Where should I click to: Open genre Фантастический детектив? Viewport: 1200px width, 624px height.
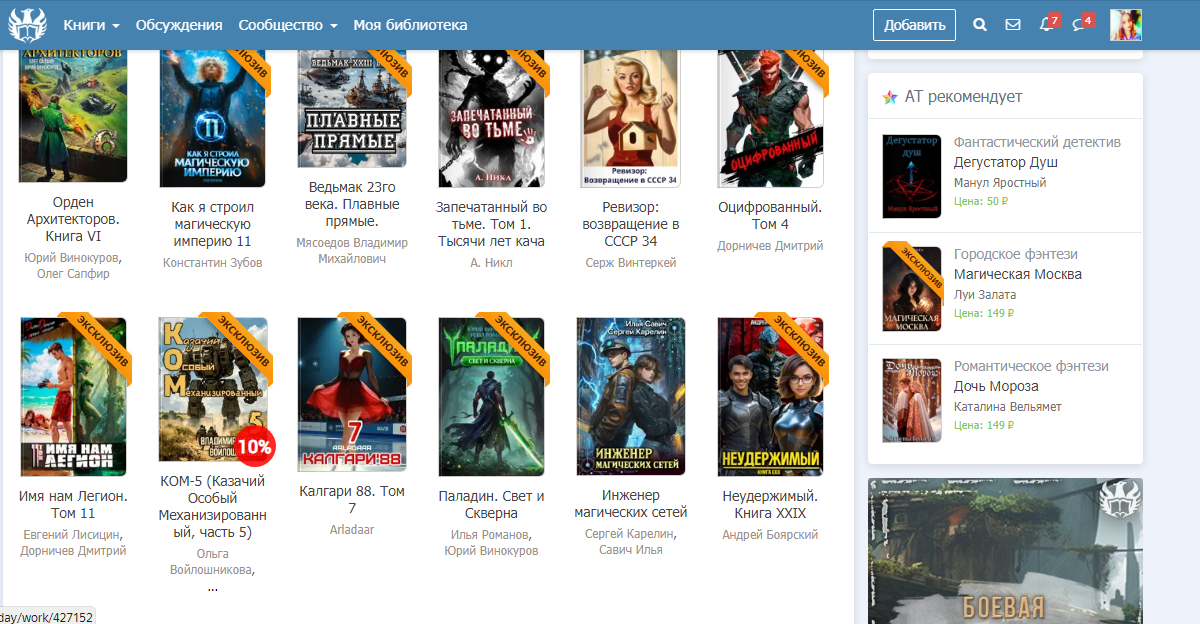1037,142
